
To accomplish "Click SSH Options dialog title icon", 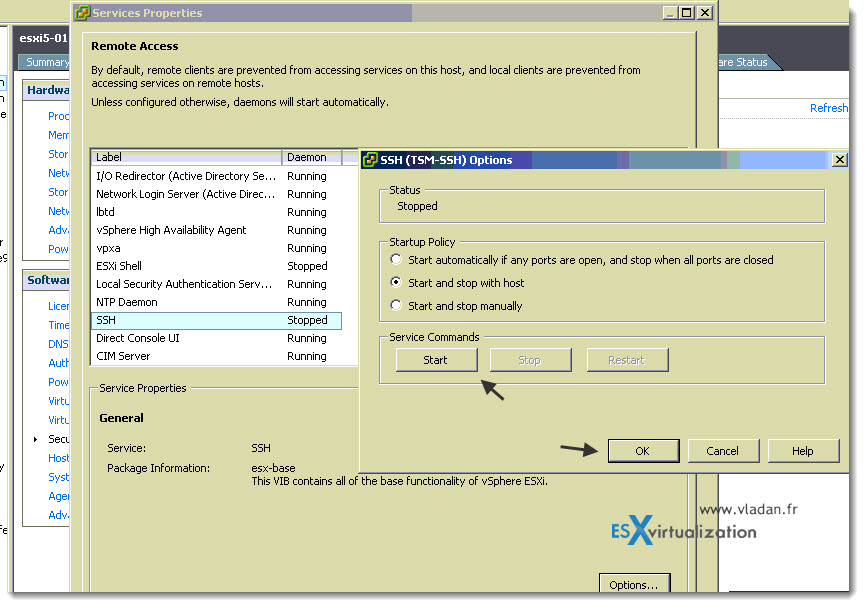I will pyautogui.click(x=370, y=160).
